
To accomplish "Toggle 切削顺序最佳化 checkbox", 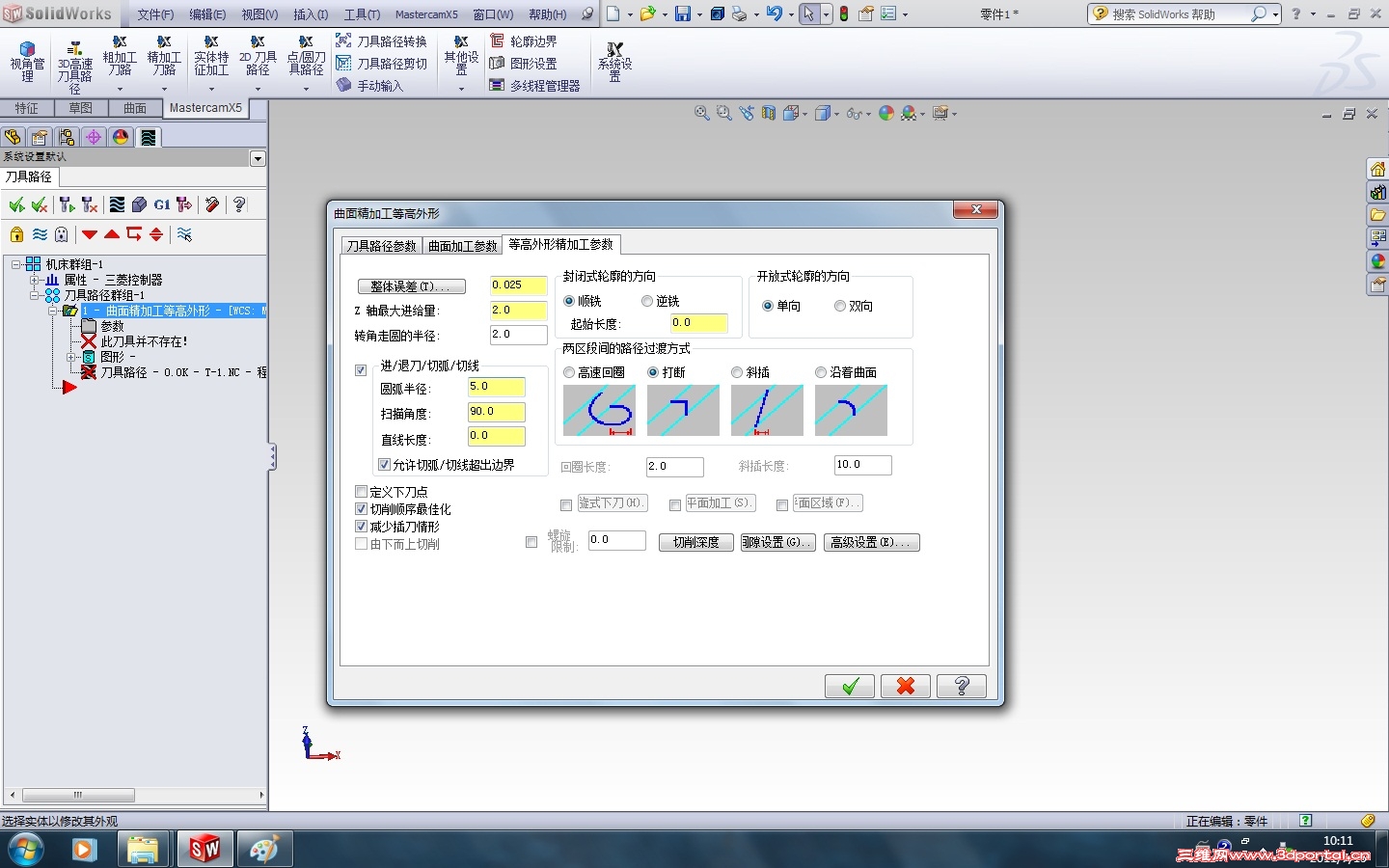I will tap(361, 509).
